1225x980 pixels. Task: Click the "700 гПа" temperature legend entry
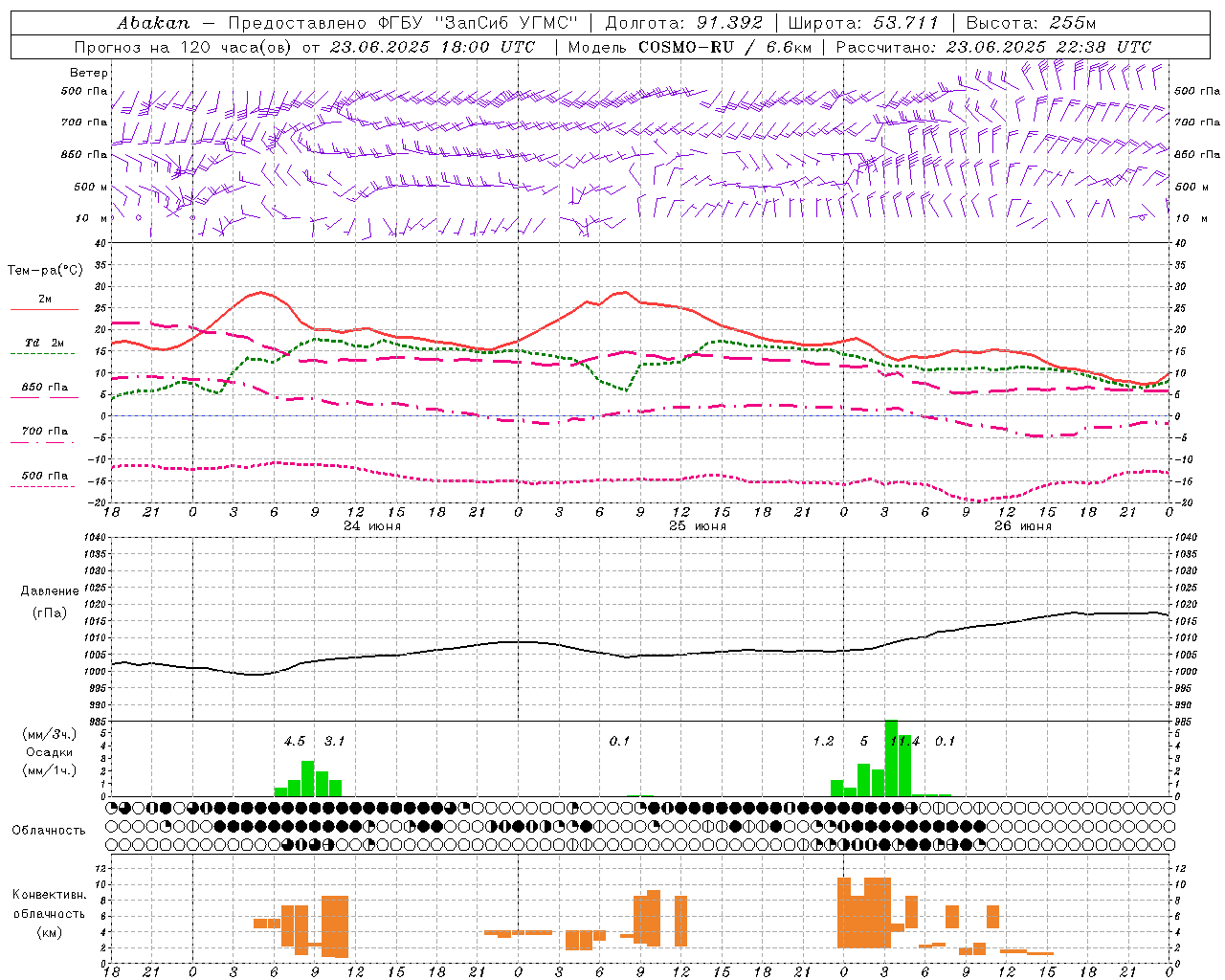[45, 432]
